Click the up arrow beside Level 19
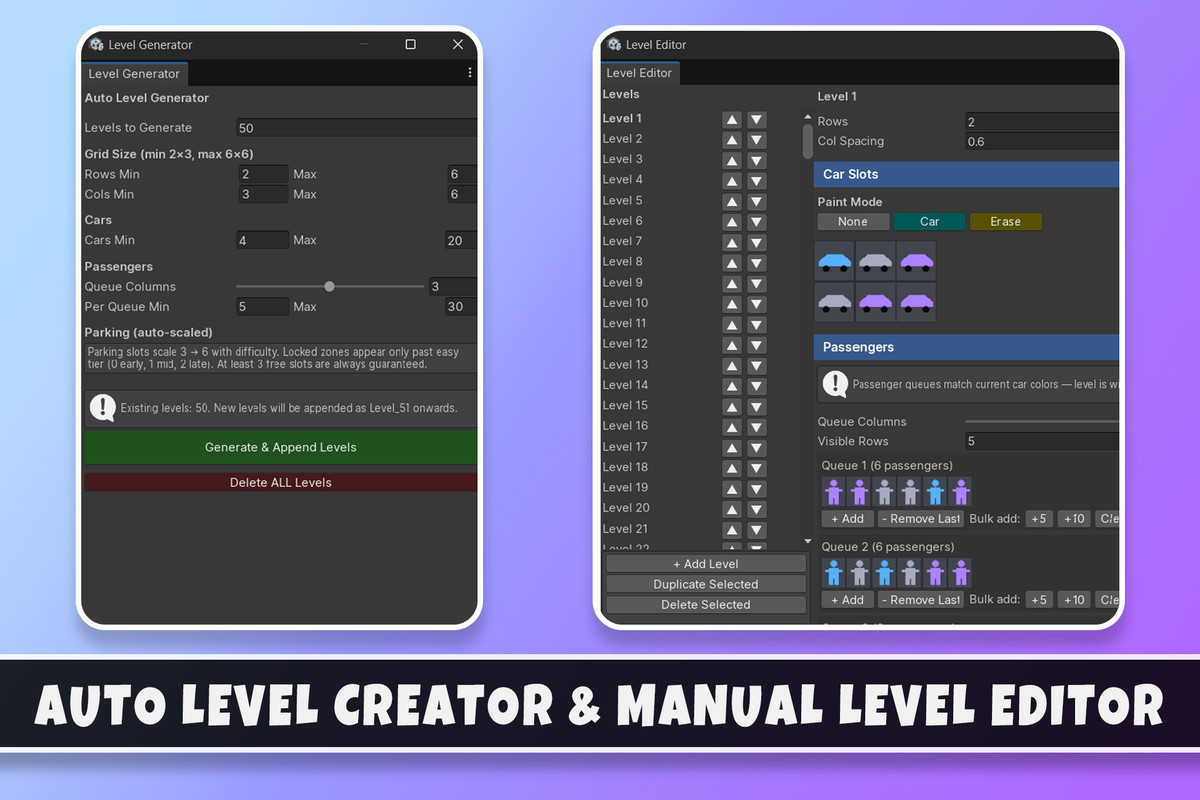1200x800 pixels. click(732, 489)
